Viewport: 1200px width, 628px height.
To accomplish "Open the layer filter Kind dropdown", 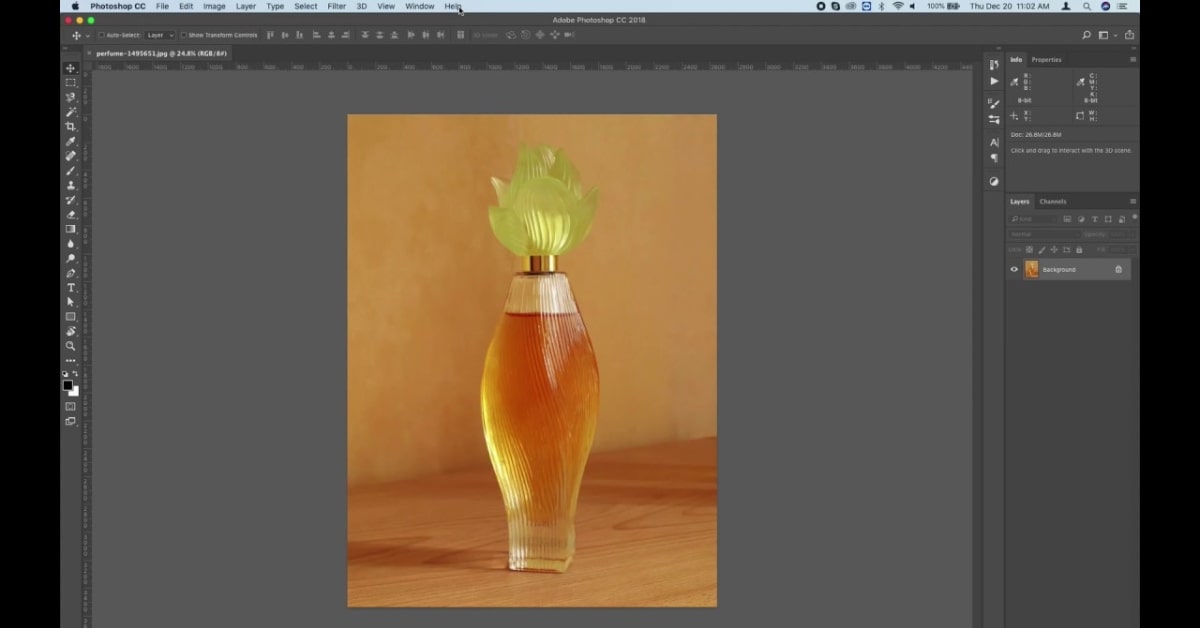I will [1033, 219].
